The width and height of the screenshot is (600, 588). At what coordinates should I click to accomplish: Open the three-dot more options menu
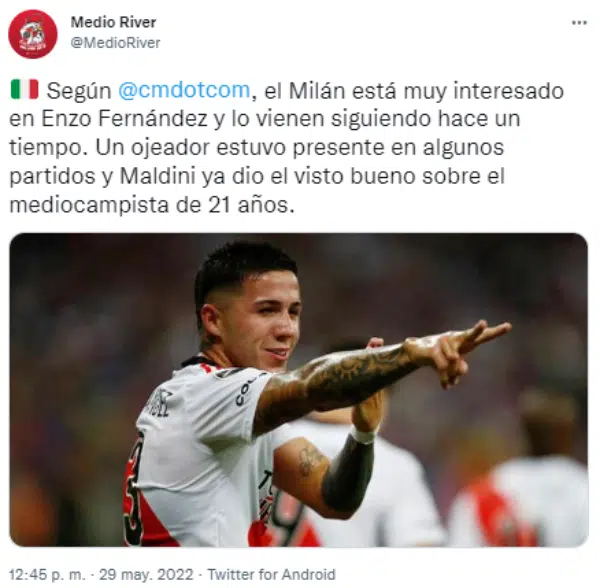click(x=579, y=23)
